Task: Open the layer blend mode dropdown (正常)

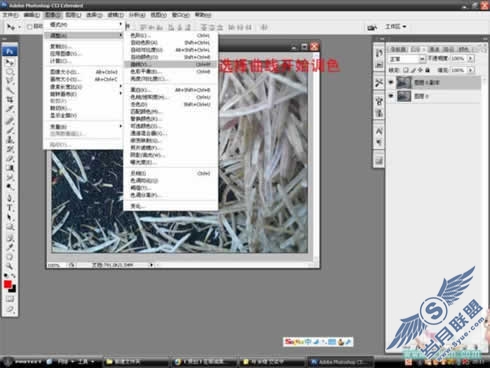Action: tap(407, 59)
